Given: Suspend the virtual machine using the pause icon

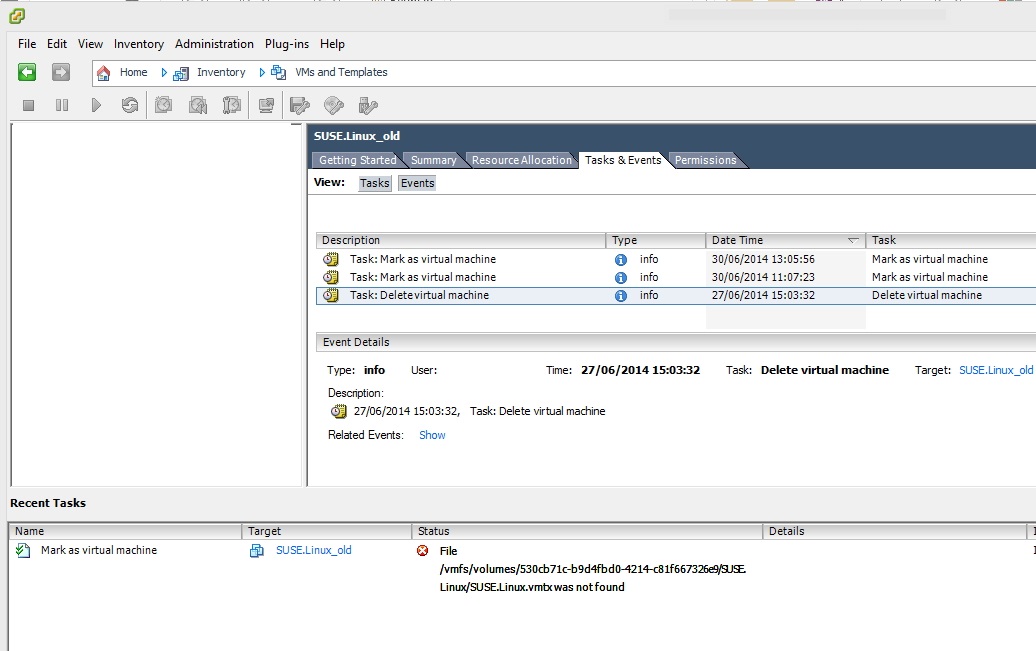Looking at the screenshot, I should coord(60,104).
